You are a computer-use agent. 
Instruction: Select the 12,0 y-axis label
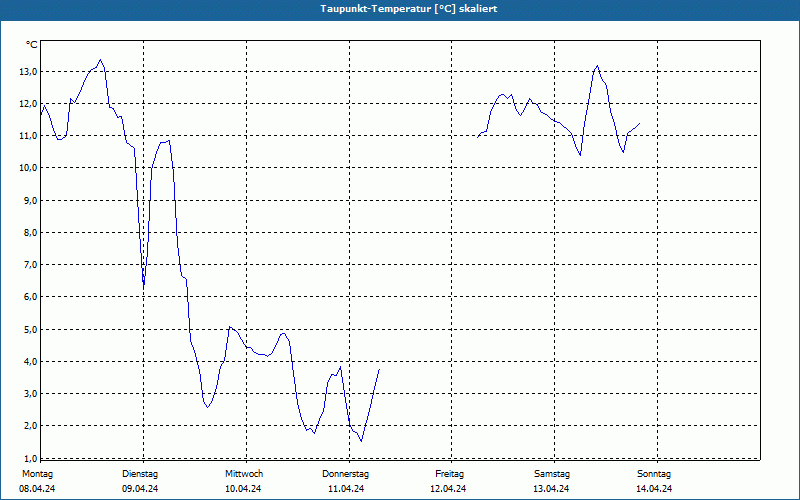coord(28,104)
